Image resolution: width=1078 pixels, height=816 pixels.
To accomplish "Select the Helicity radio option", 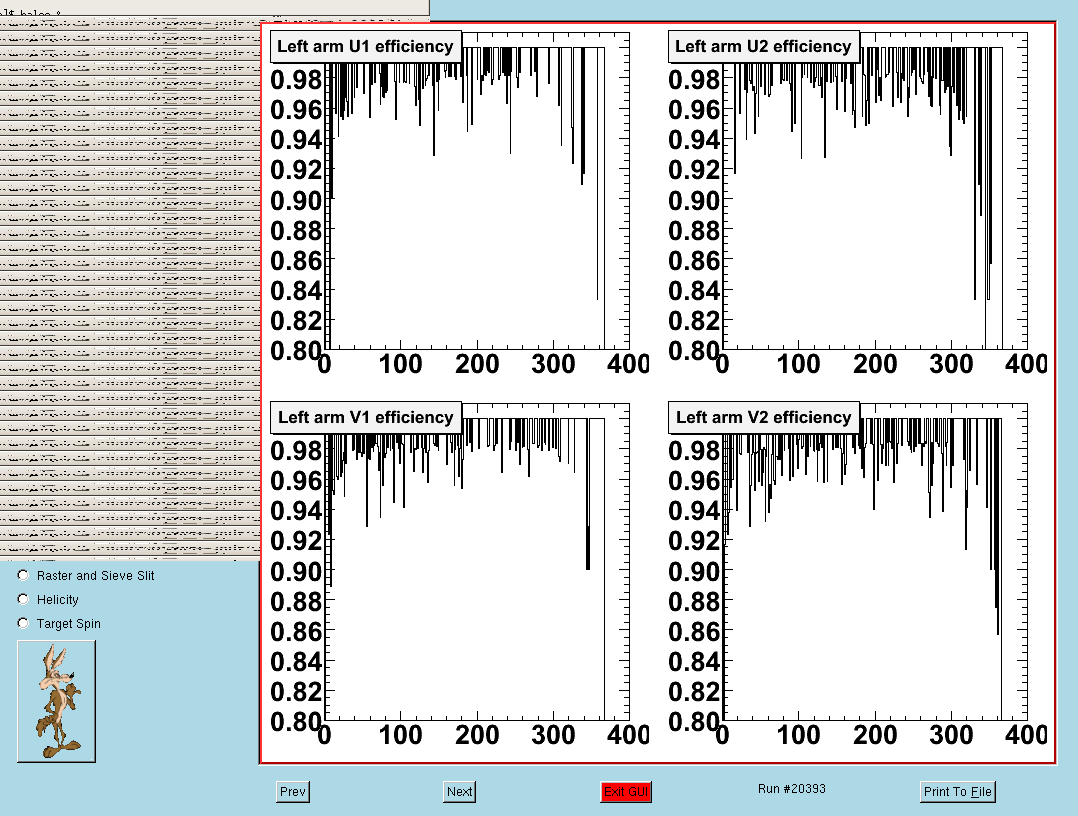I will tap(23, 599).
